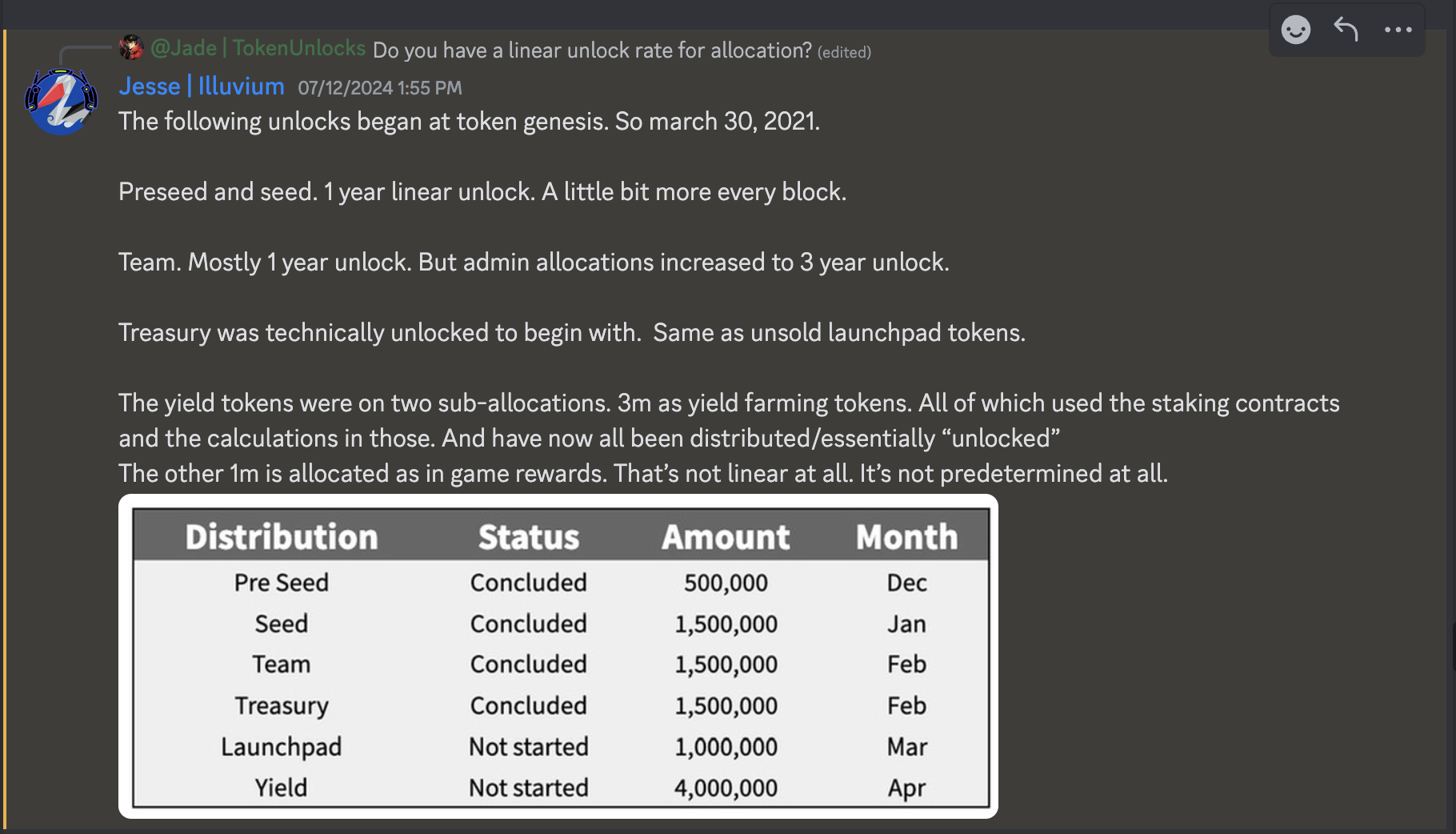Screen dimensions: 1456x834
Task: Jump to the replied 'linear unlock rate' message
Action: point(592,50)
